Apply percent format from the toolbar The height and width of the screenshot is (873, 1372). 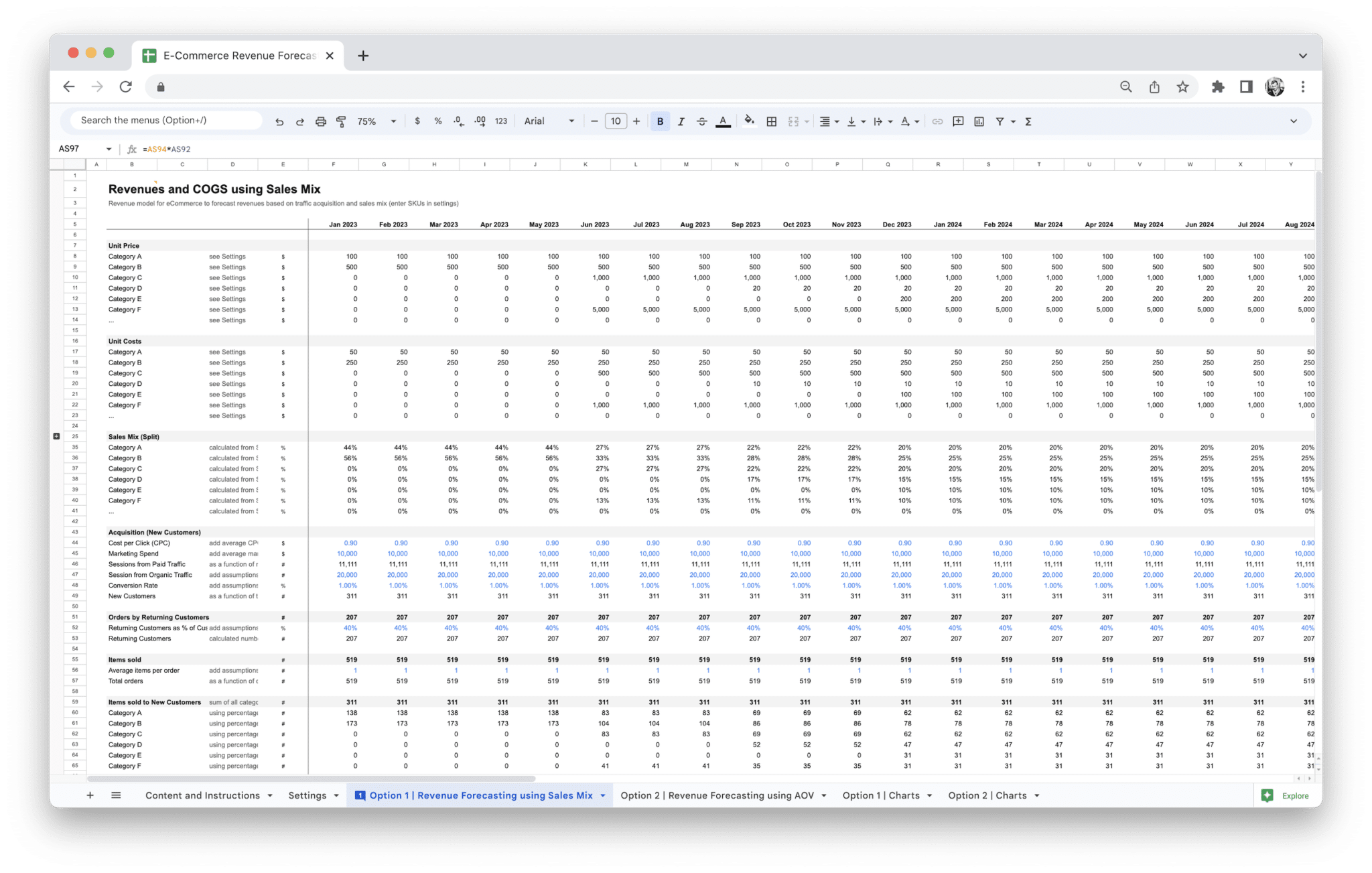438,121
